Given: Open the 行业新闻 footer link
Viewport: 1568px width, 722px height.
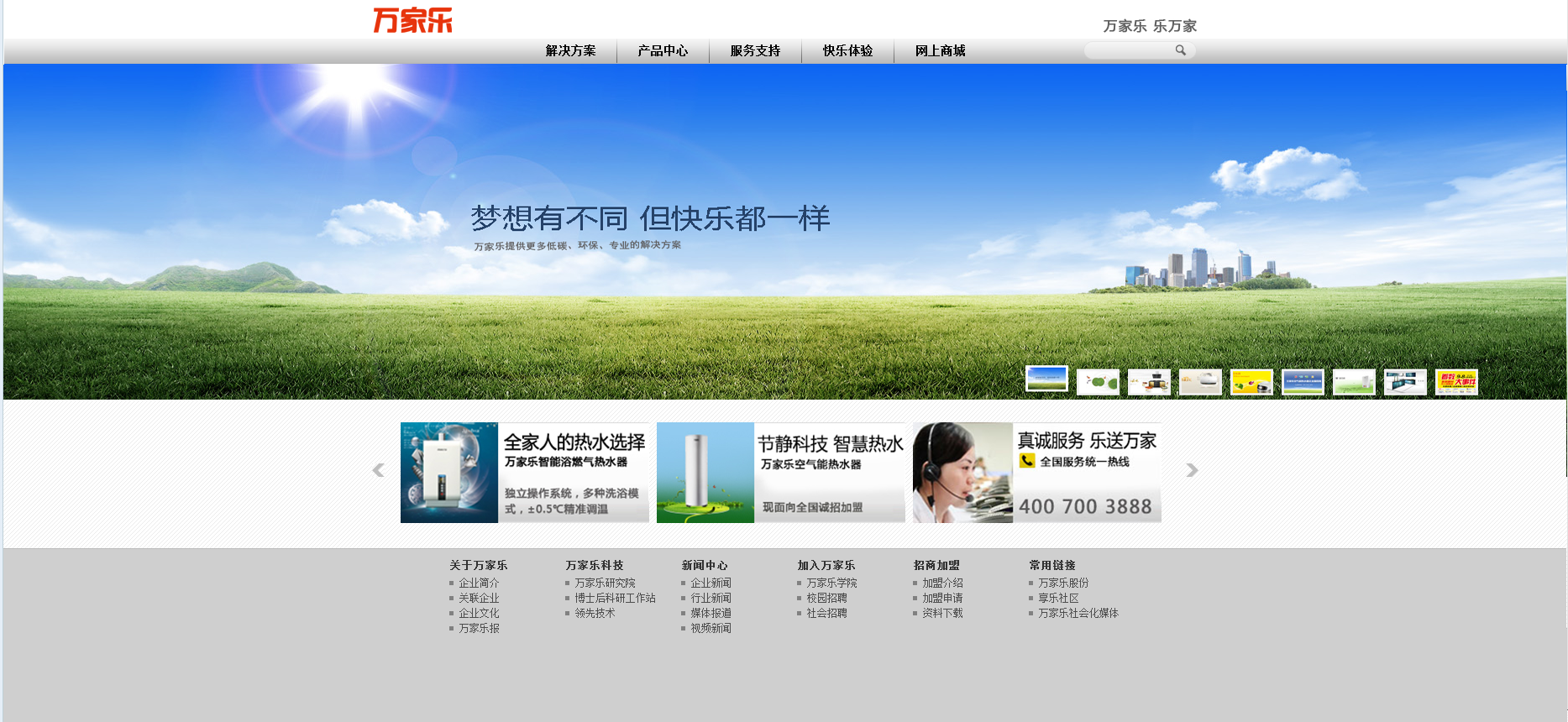Looking at the screenshot, I should tap(711, 598).
